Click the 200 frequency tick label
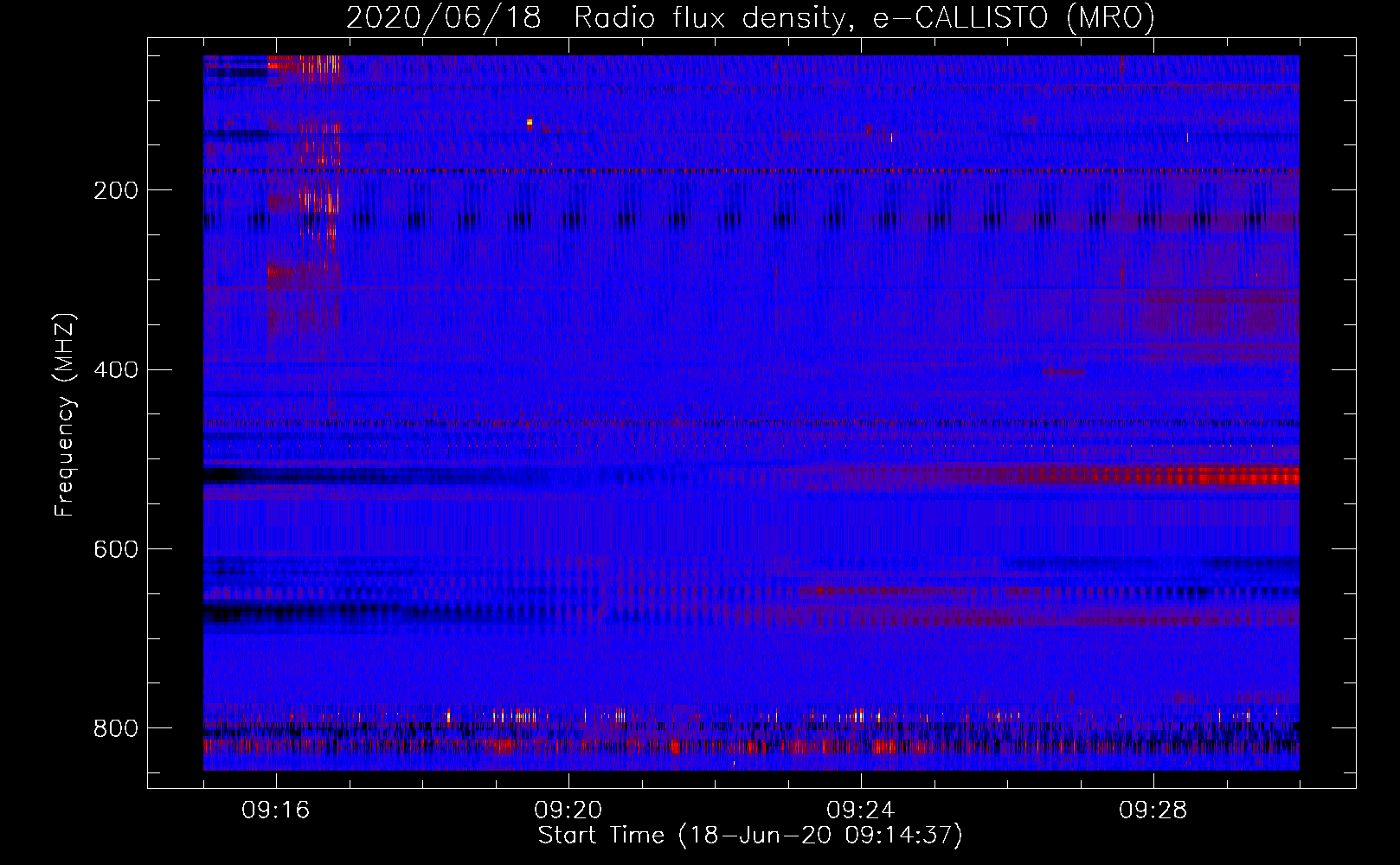 click(x=115, y=190)
